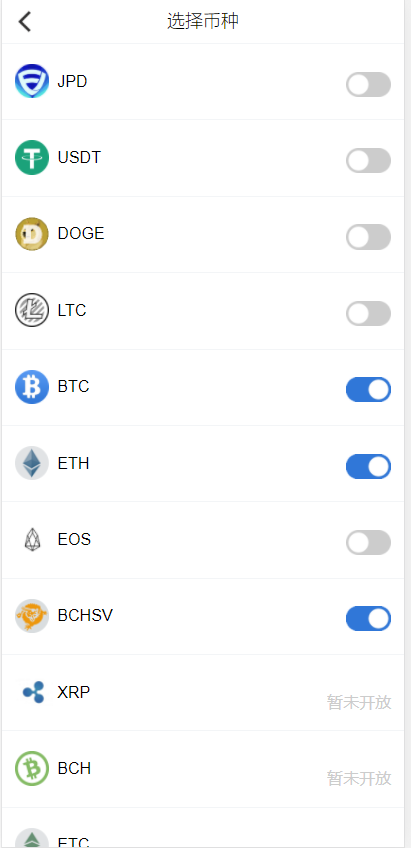This screenshot has height=848, width=411.
Task: Enable the EOS toggle
Action: pyautogui.click(x=368, y=542)
